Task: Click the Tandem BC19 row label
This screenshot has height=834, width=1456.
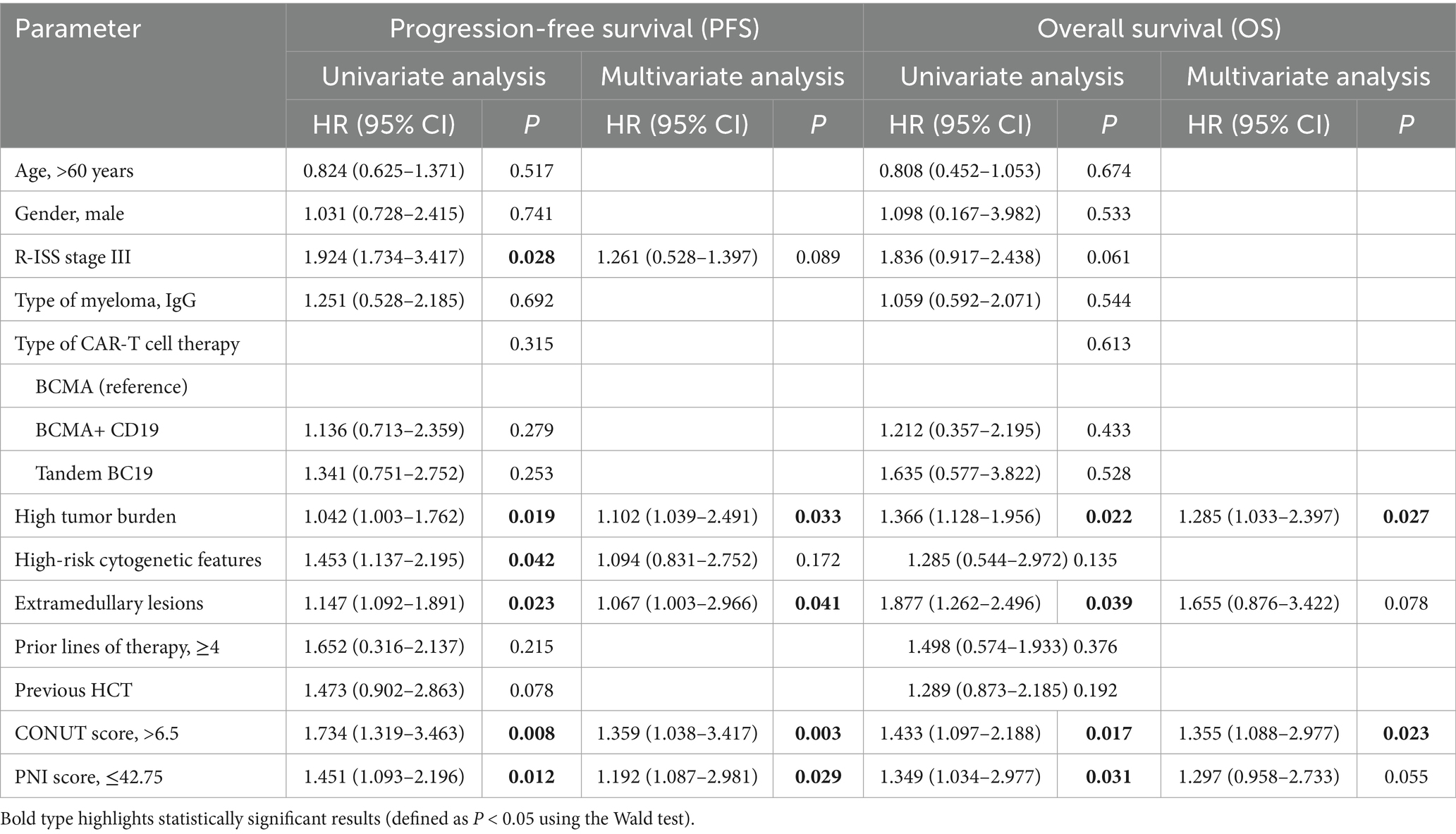Action: [x=94, y=473]
